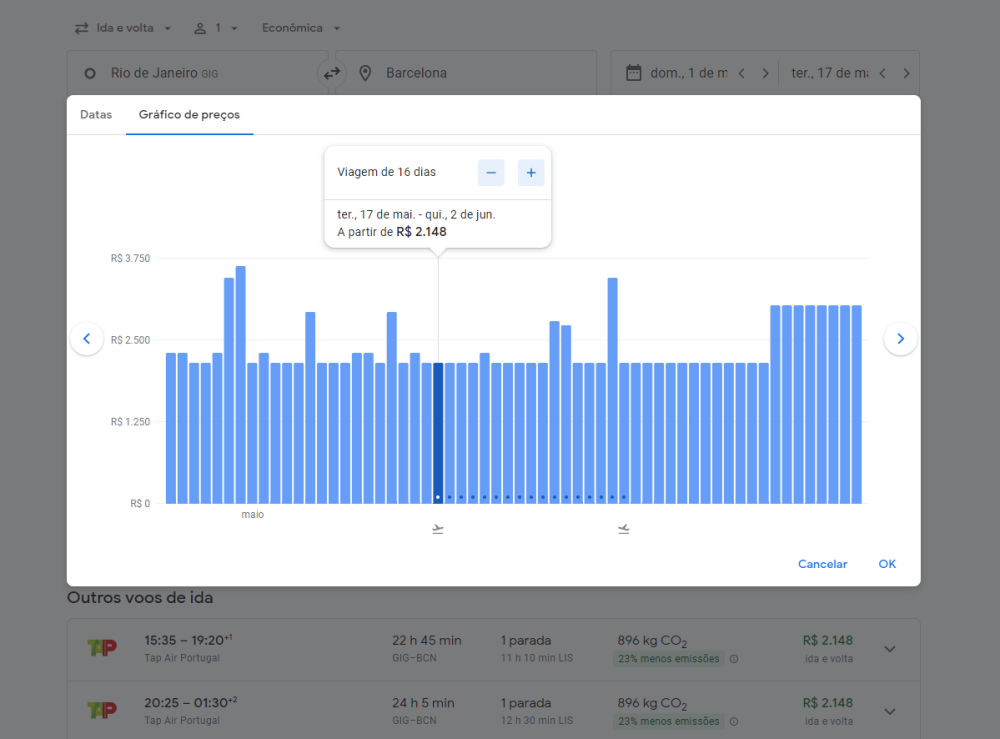The width and height of the screenshot is (1000, 739).
Task: Switch to the Datas tab
Action: [x=96, y=115]
